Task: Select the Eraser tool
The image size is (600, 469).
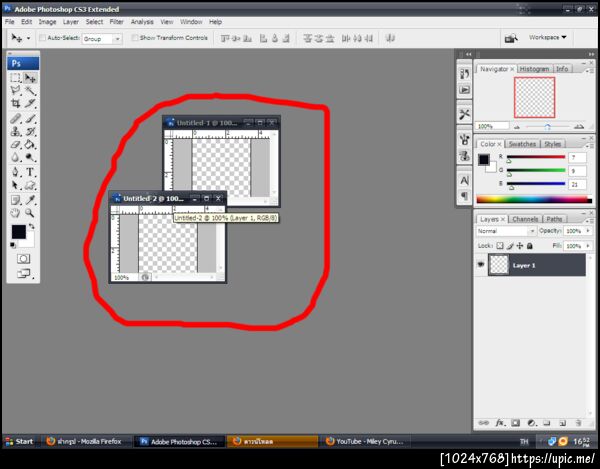Action: [16, 145]
